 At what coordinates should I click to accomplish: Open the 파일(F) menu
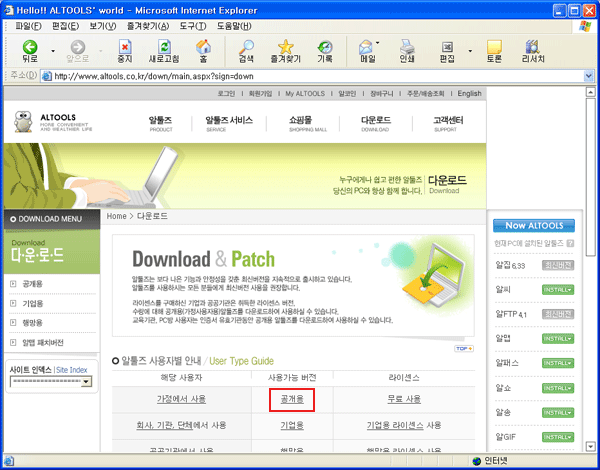(28, 26)
